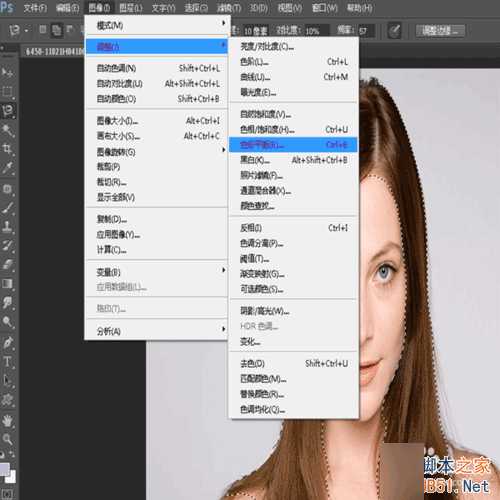Select the Move tool in toolbar

pos(7,72)
